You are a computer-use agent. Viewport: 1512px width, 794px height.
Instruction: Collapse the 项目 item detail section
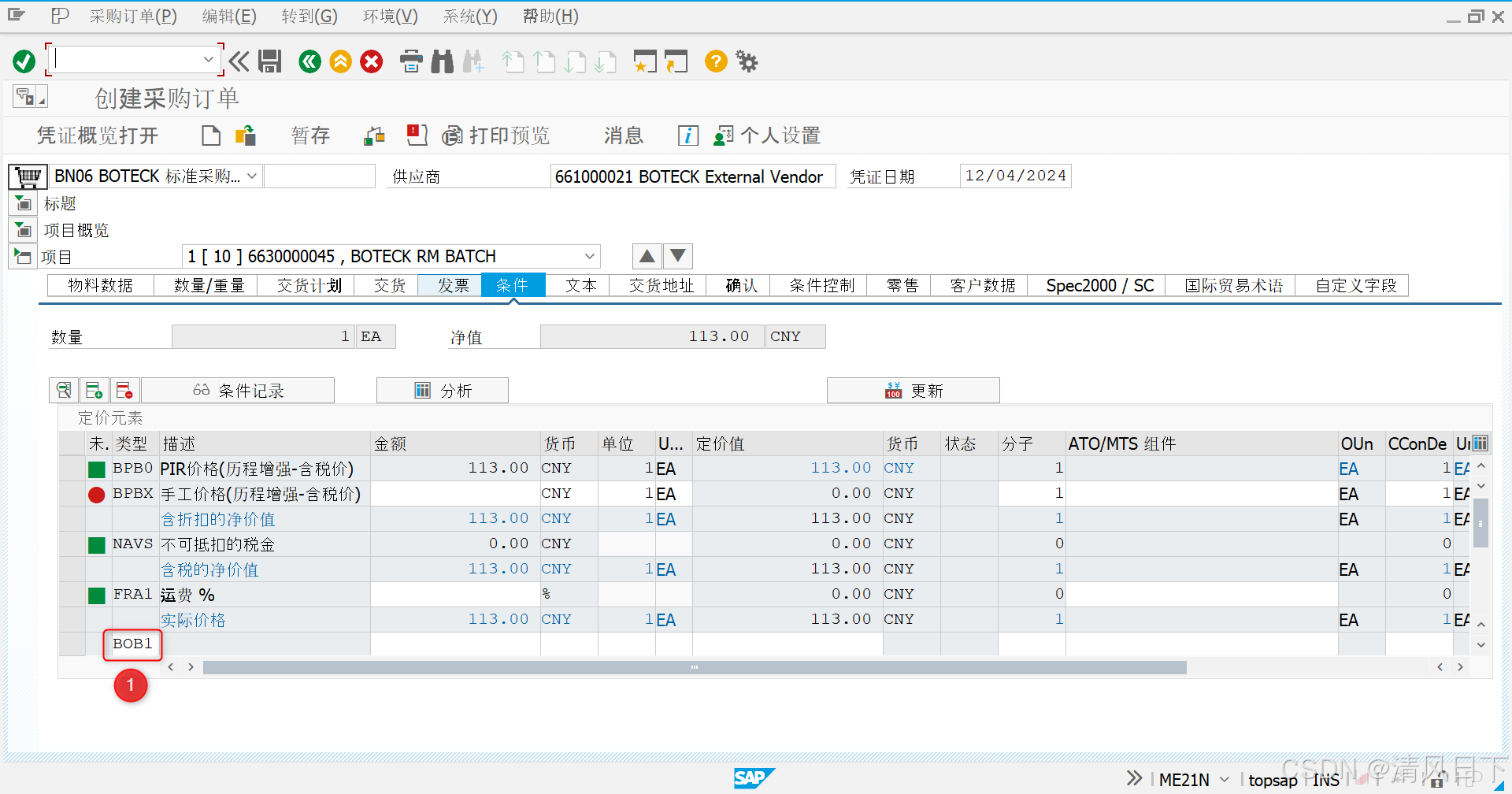(x=23, y=257)
